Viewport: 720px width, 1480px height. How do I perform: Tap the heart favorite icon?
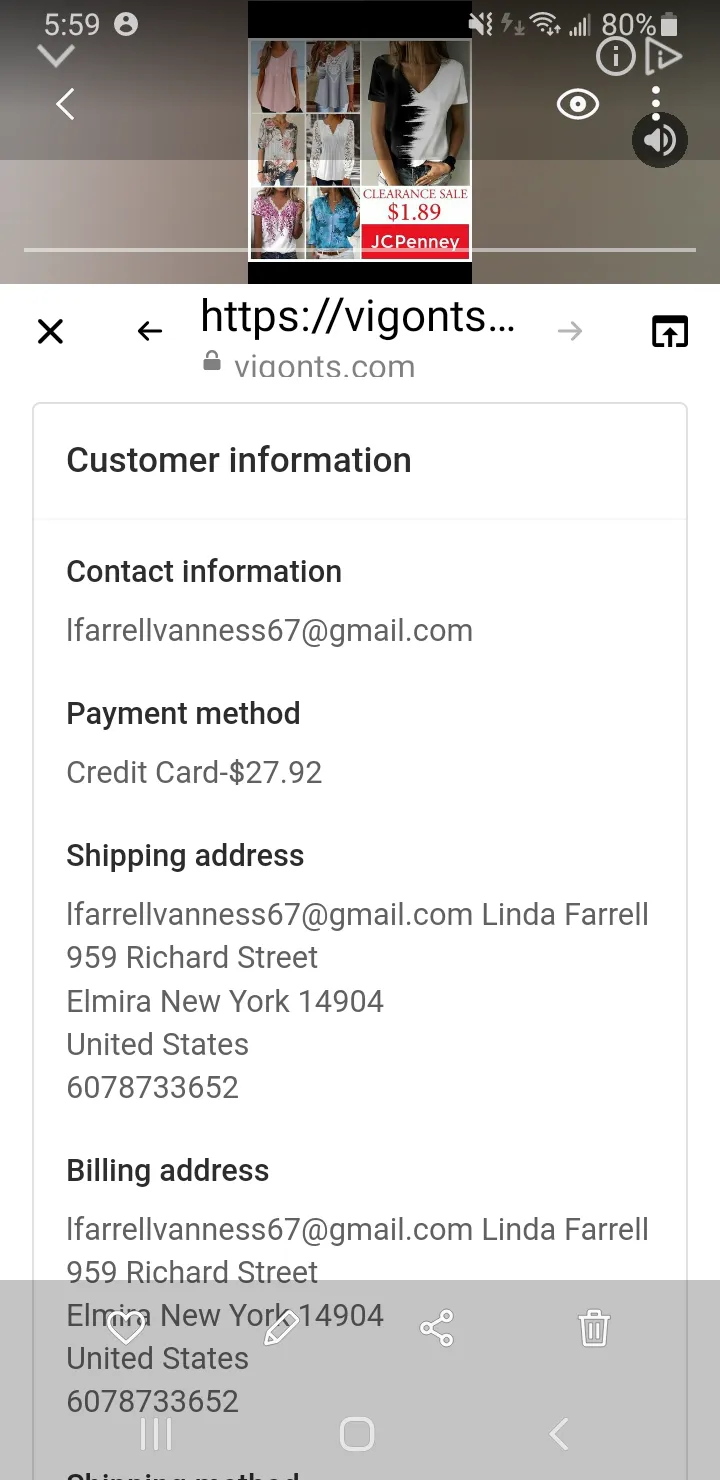(126, 1328)
